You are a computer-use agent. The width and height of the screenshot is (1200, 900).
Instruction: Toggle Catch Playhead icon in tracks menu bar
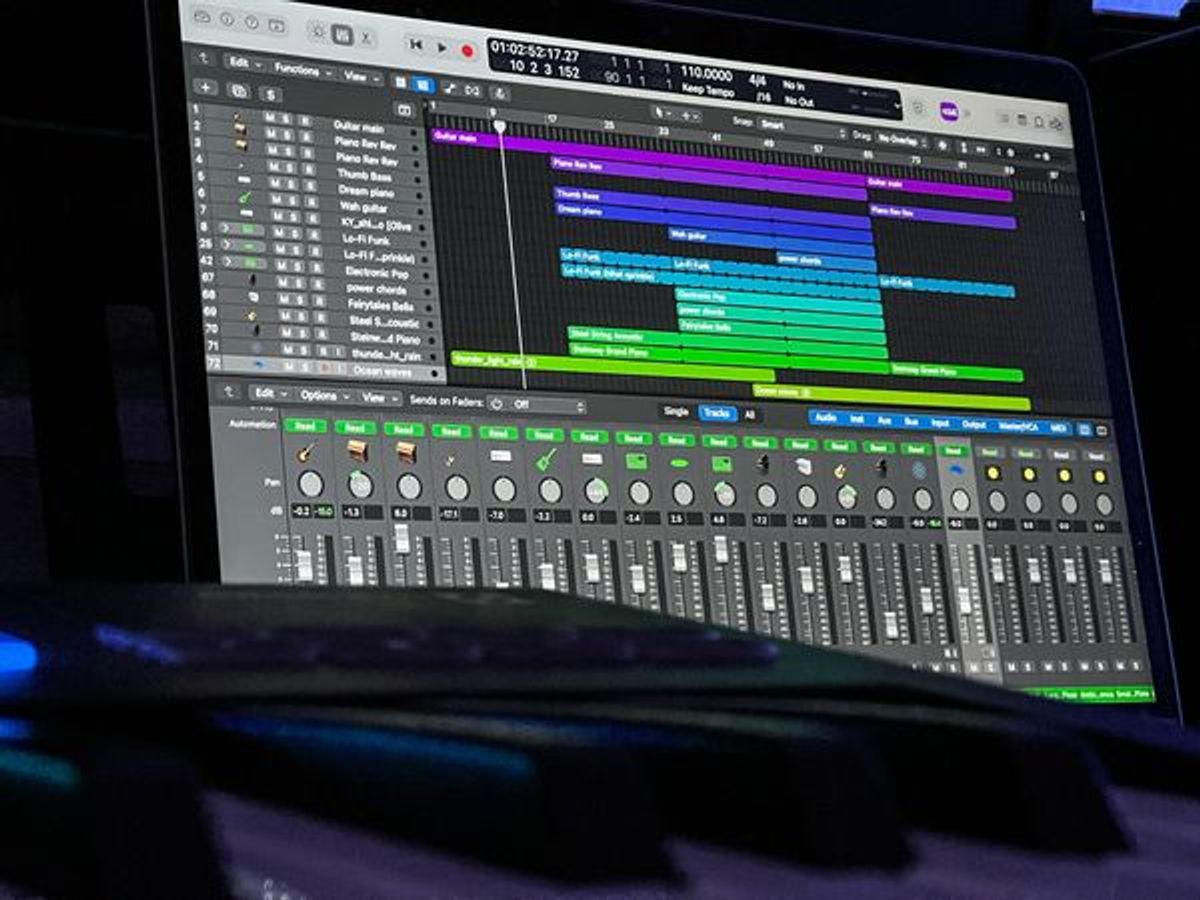click(499, 93)
